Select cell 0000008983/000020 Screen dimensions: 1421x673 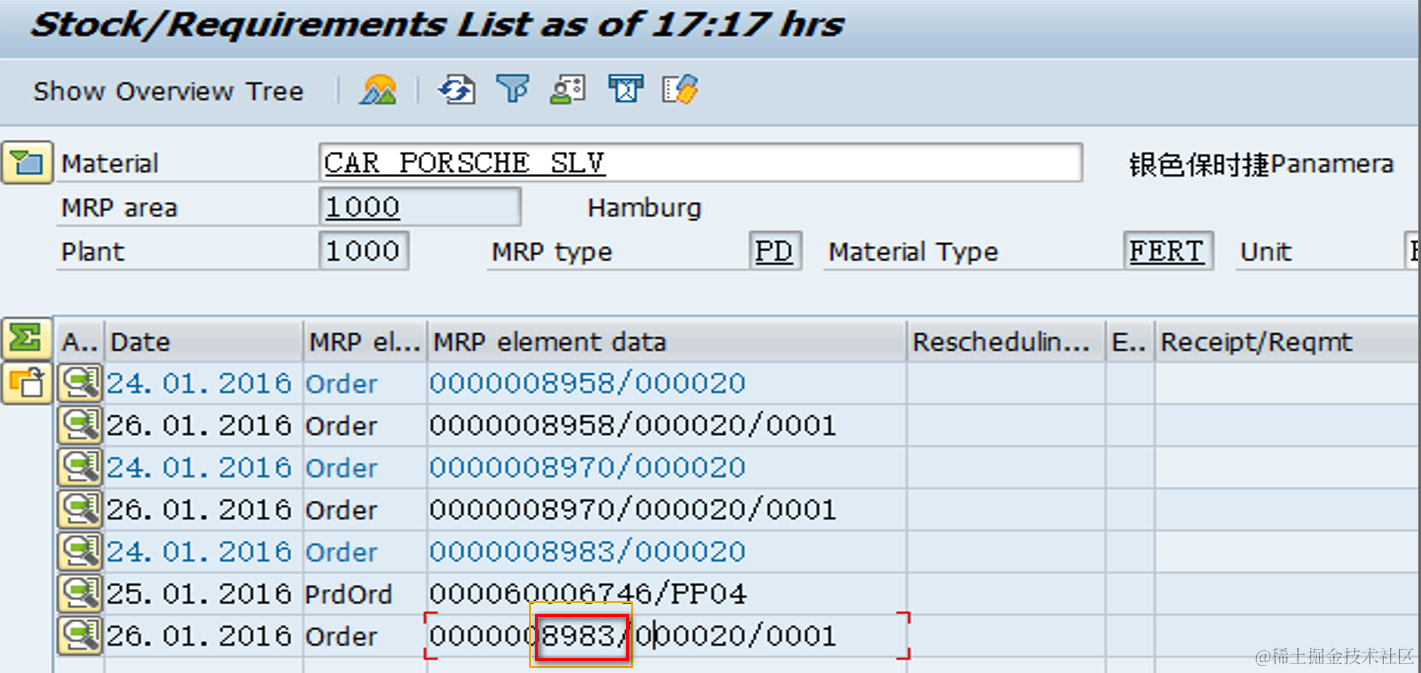[667, 552]
